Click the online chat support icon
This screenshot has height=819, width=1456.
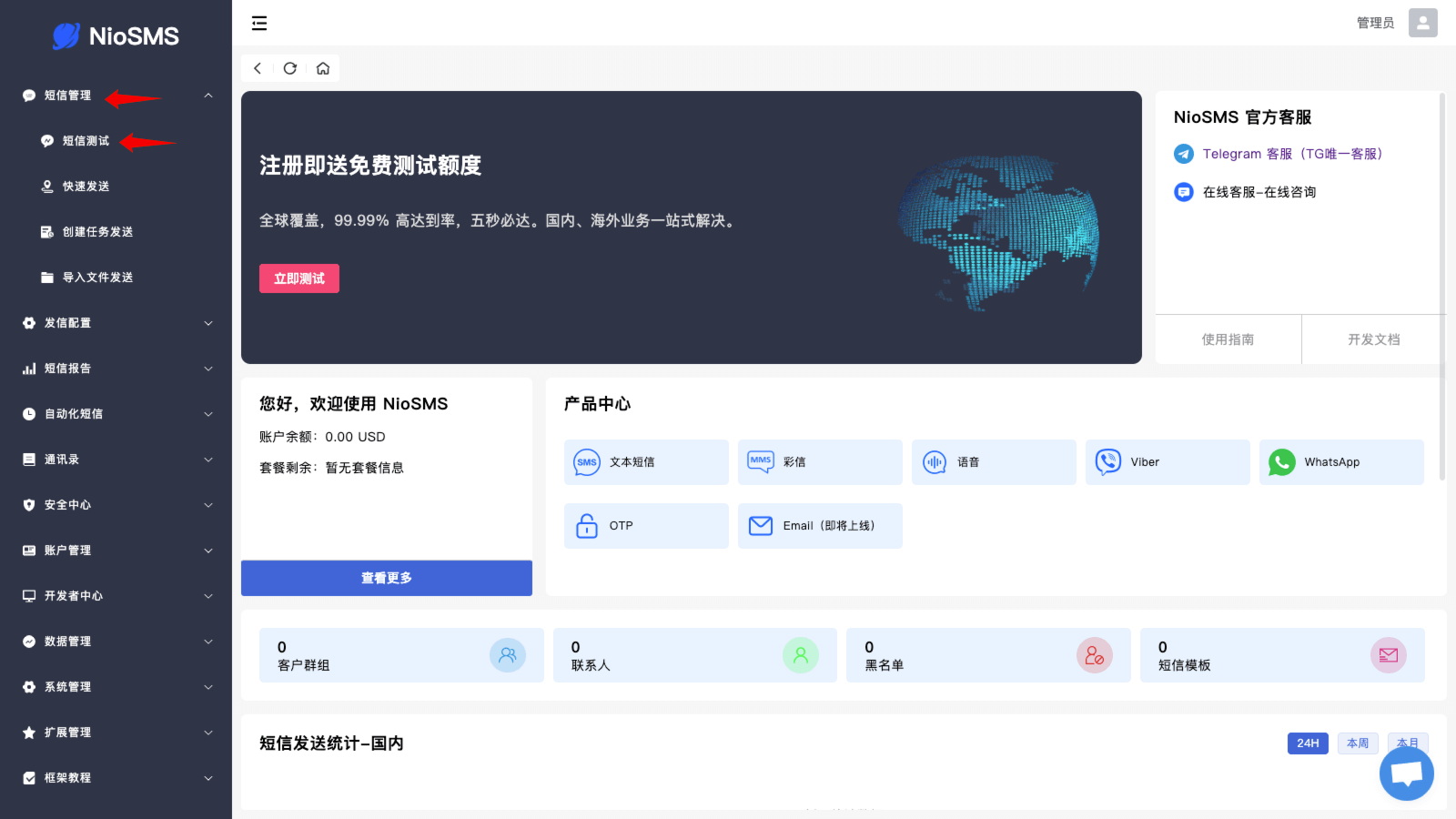pos(1184,192)
